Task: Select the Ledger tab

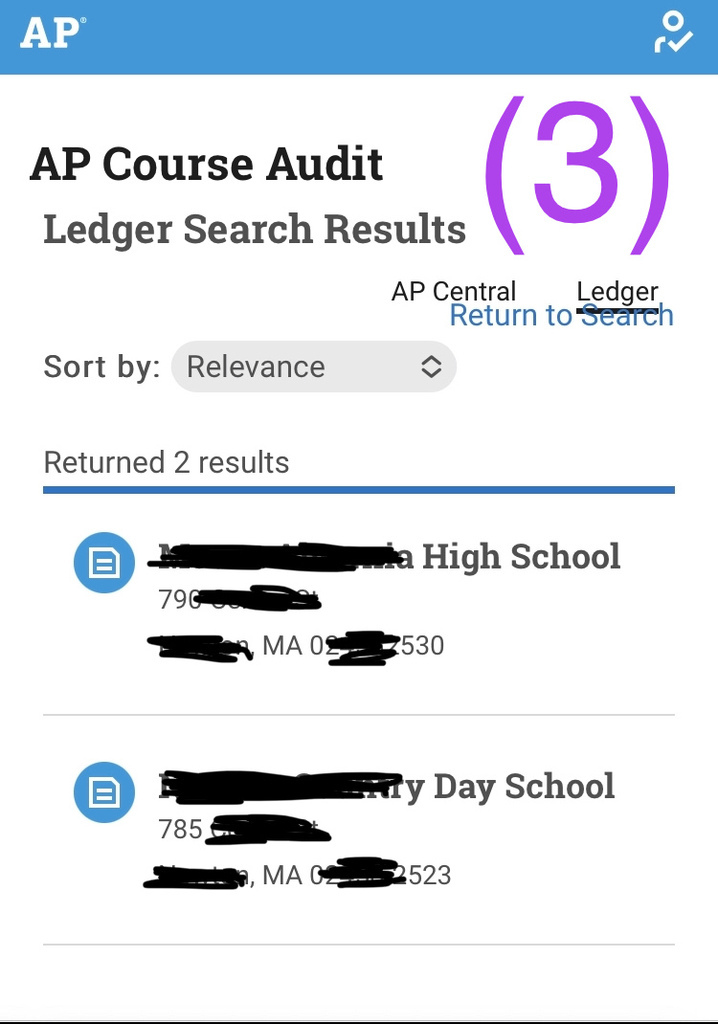Action: tap(617, 292)
